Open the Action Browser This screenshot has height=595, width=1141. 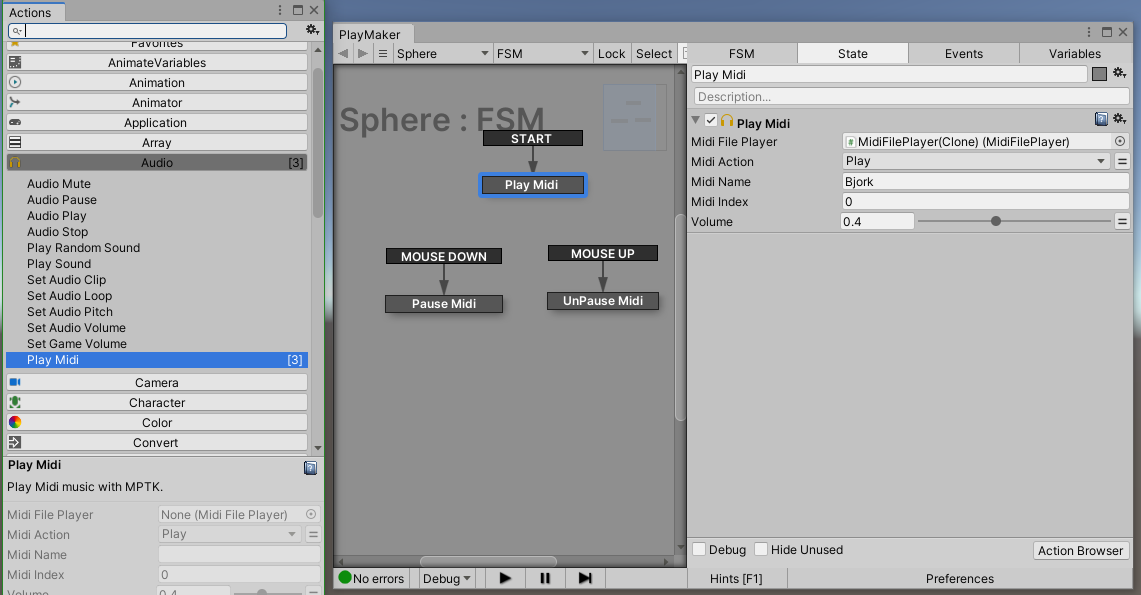(1081, 549)
